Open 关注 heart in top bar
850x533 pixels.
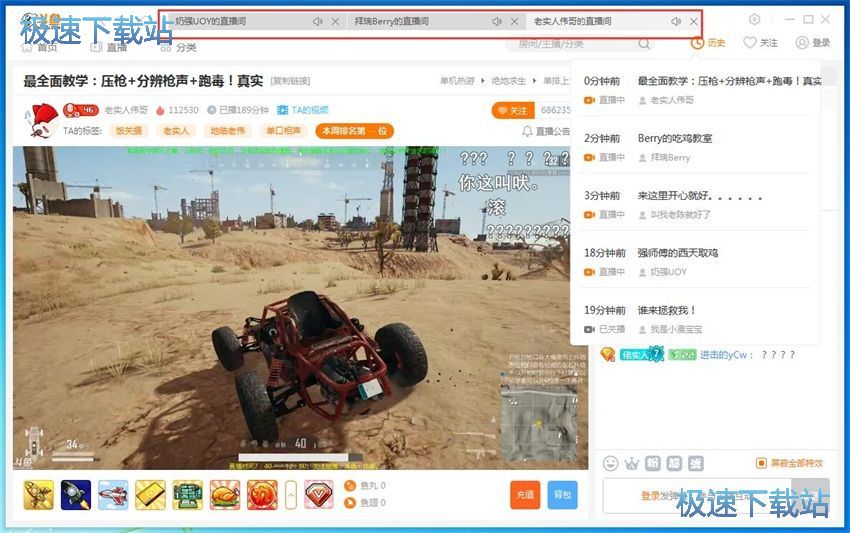pos(760,42)
